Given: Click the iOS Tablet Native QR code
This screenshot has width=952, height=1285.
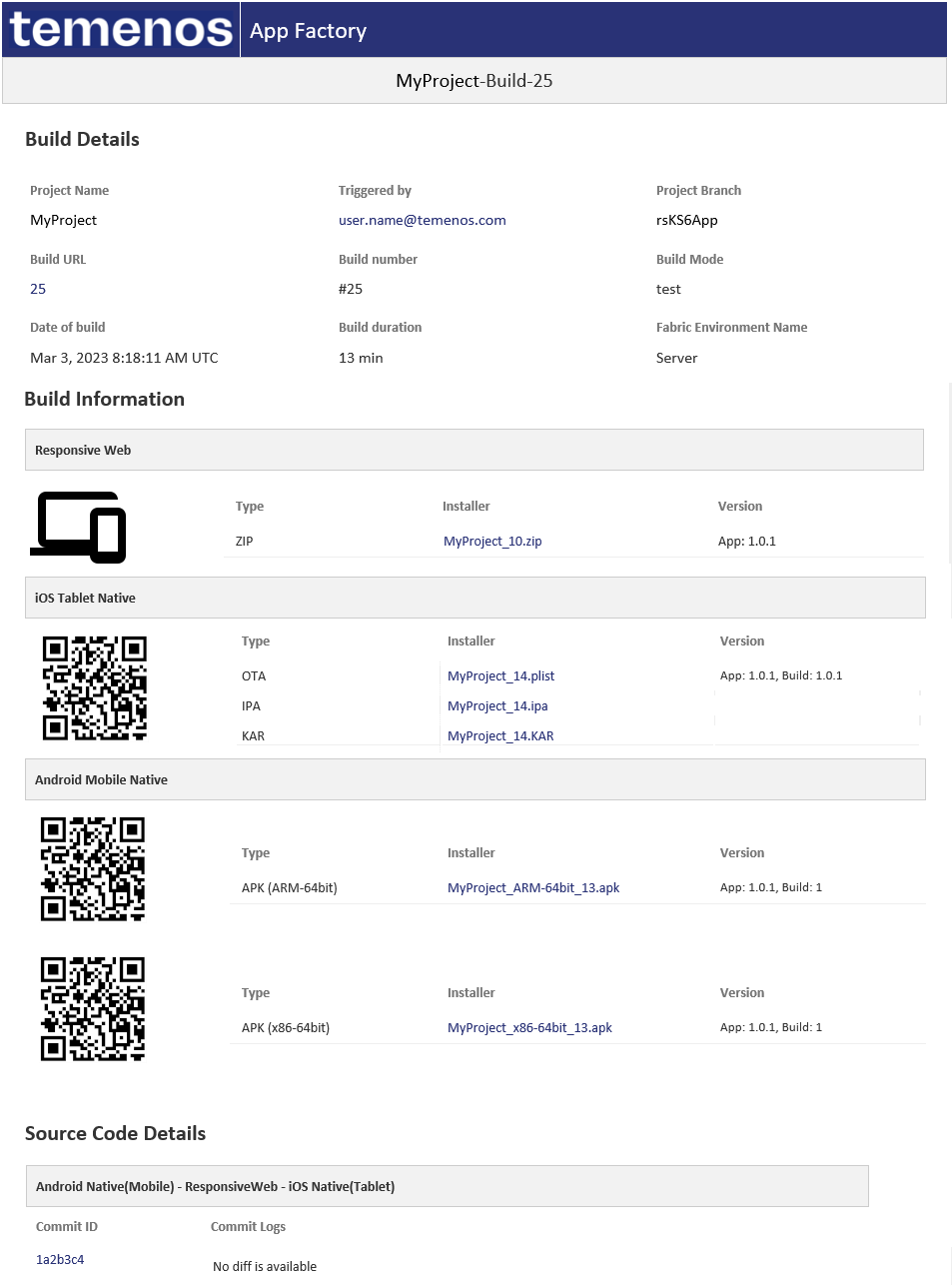Looking at the screenshot, I should coord(95,688).
